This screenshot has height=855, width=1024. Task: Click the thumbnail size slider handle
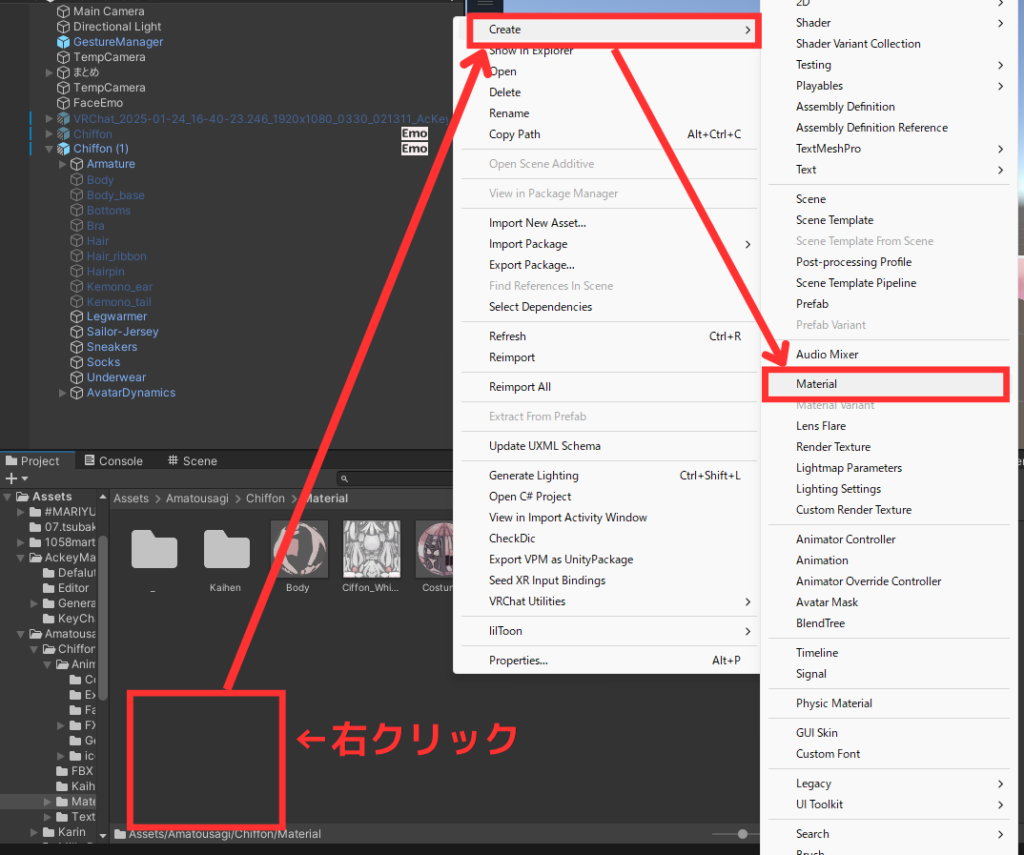click(742, 834)
